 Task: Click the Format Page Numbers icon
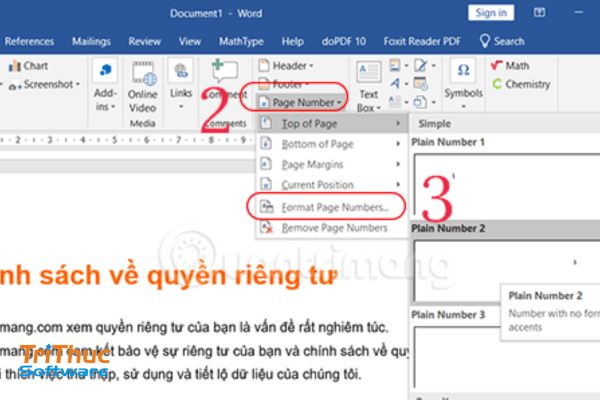(266, 207)
